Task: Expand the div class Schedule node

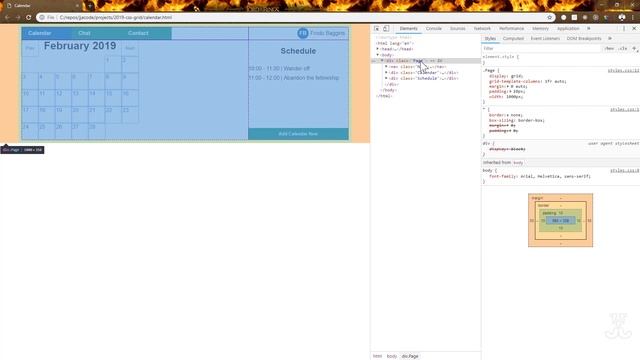Action: (387, 78)
